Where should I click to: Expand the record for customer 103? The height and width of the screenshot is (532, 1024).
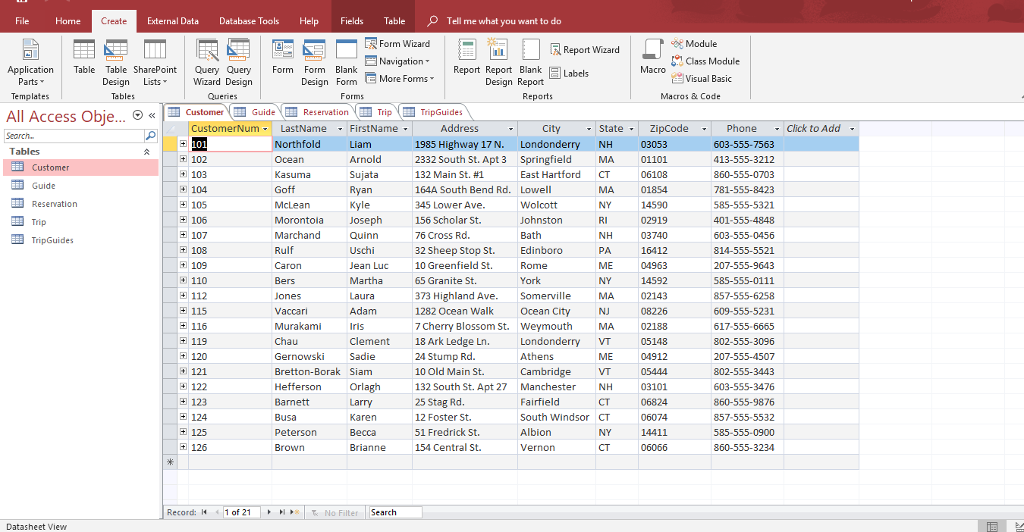pyautogui.click(x=183, y=175)
